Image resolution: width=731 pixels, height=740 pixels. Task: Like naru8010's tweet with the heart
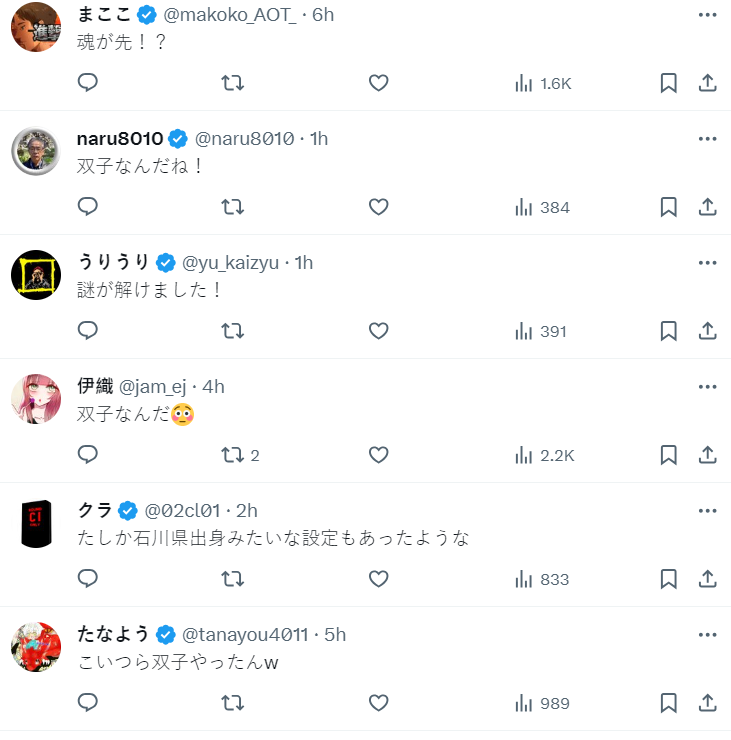378,207
